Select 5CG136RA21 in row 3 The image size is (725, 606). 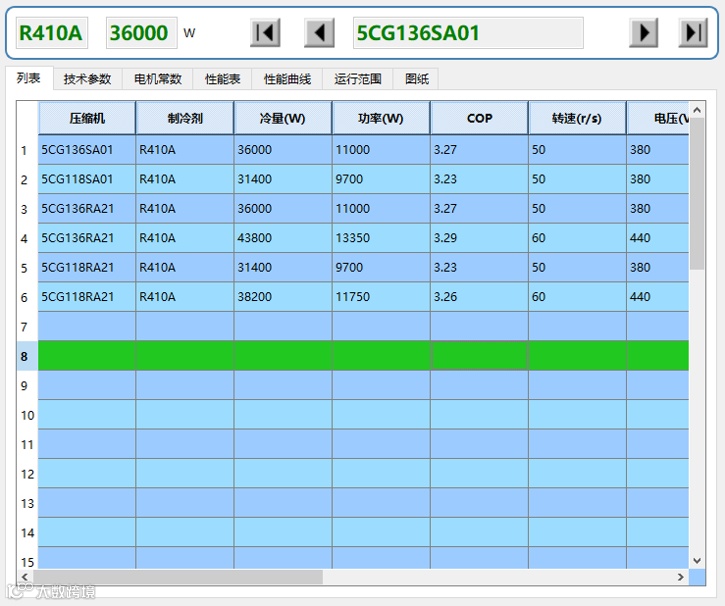[87, 208]
